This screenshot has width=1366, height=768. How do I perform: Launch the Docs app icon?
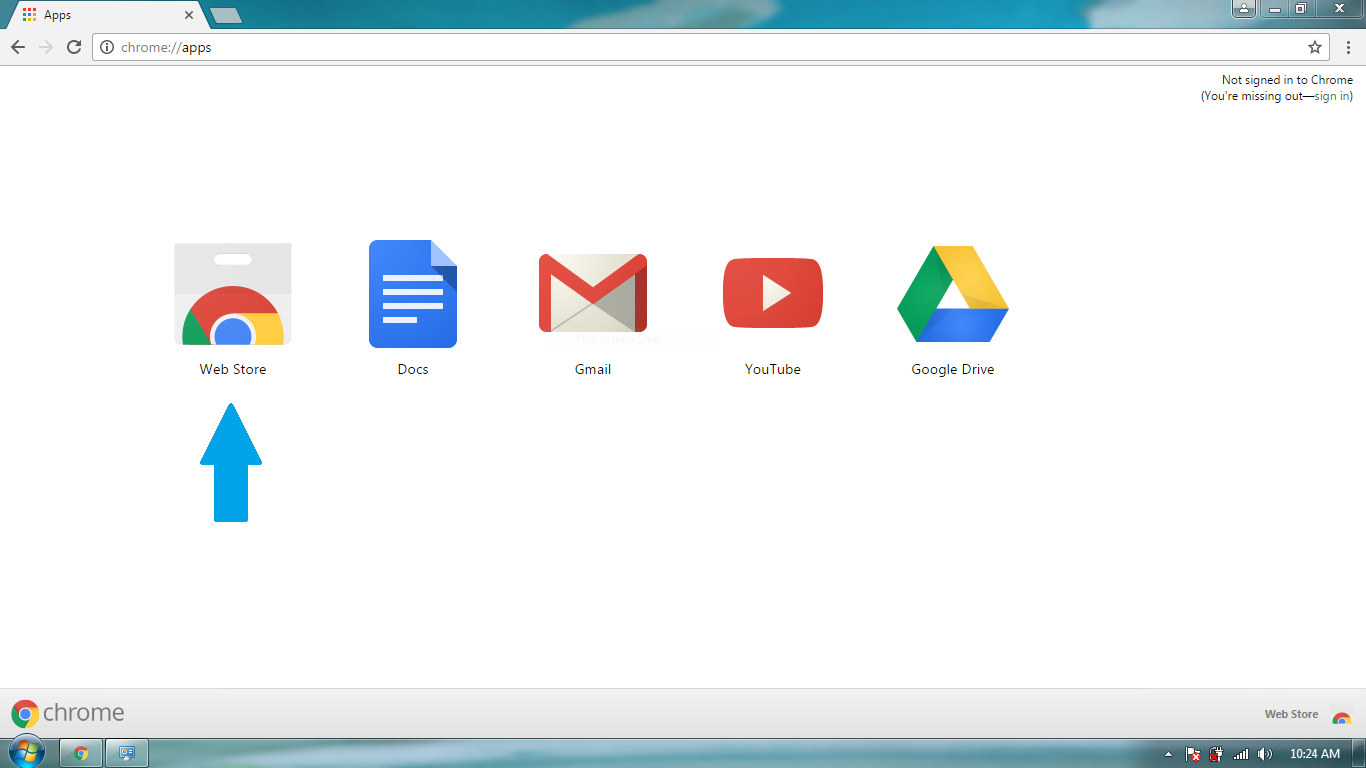(x=413, y=294)
